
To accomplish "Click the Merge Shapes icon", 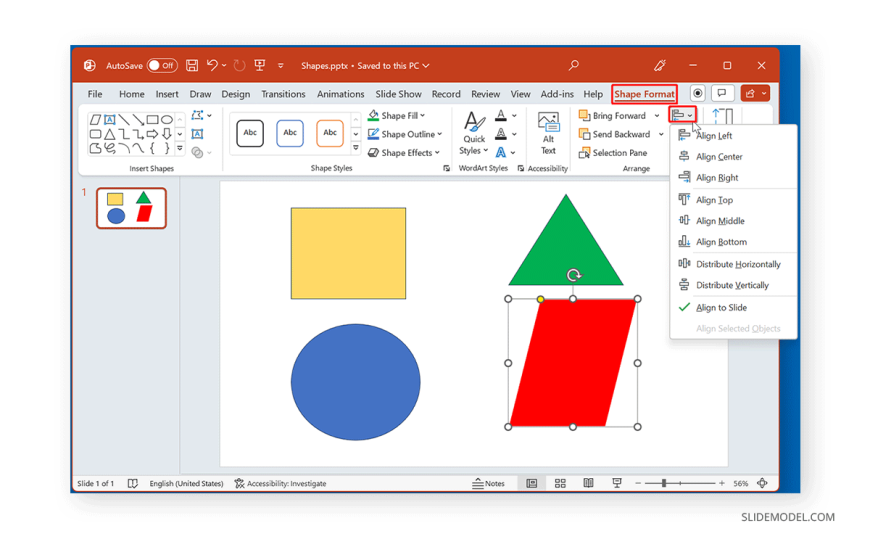I will tap(197, 152).
